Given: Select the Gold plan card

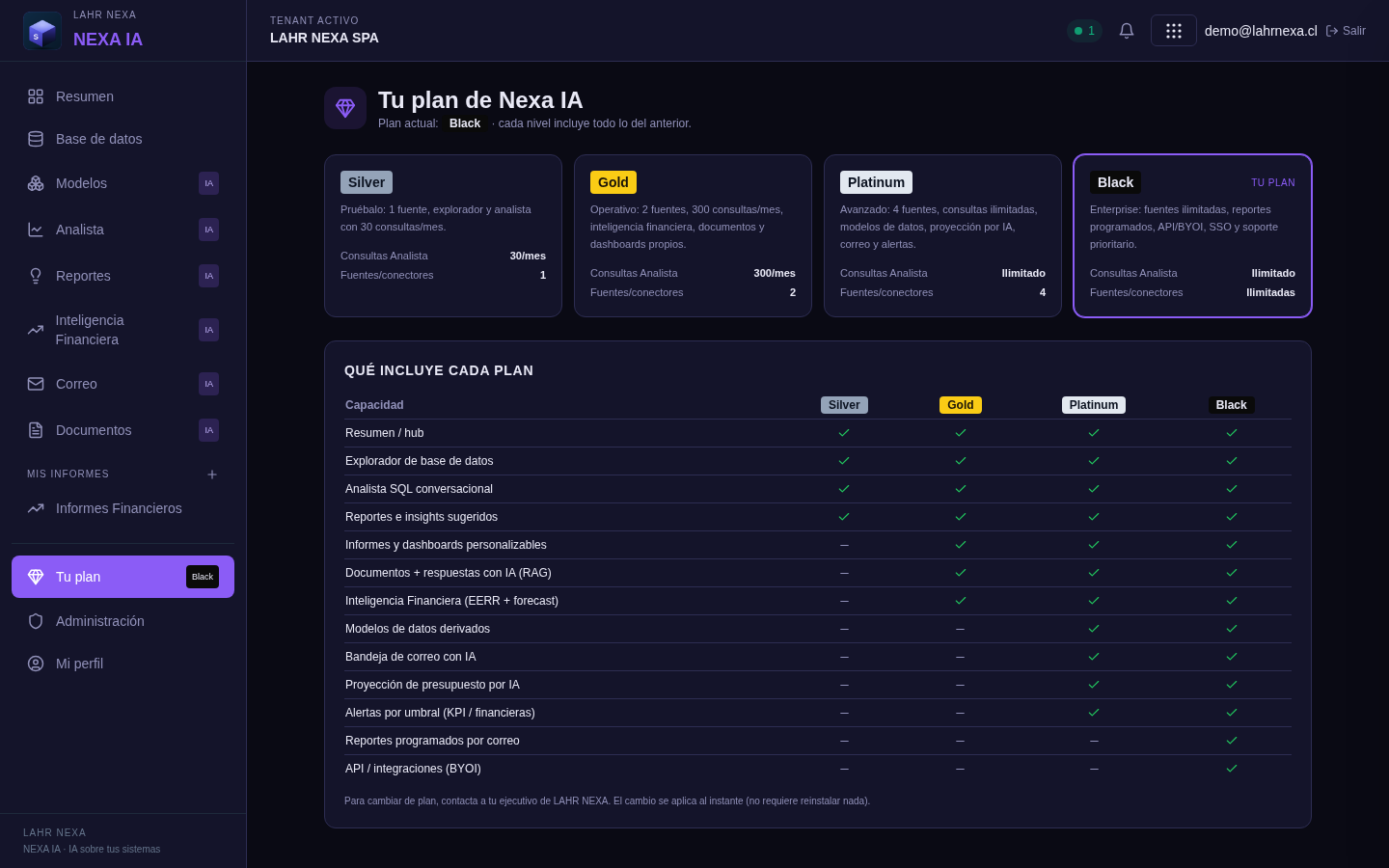Looking at the screenshot, I should (693, 235).
